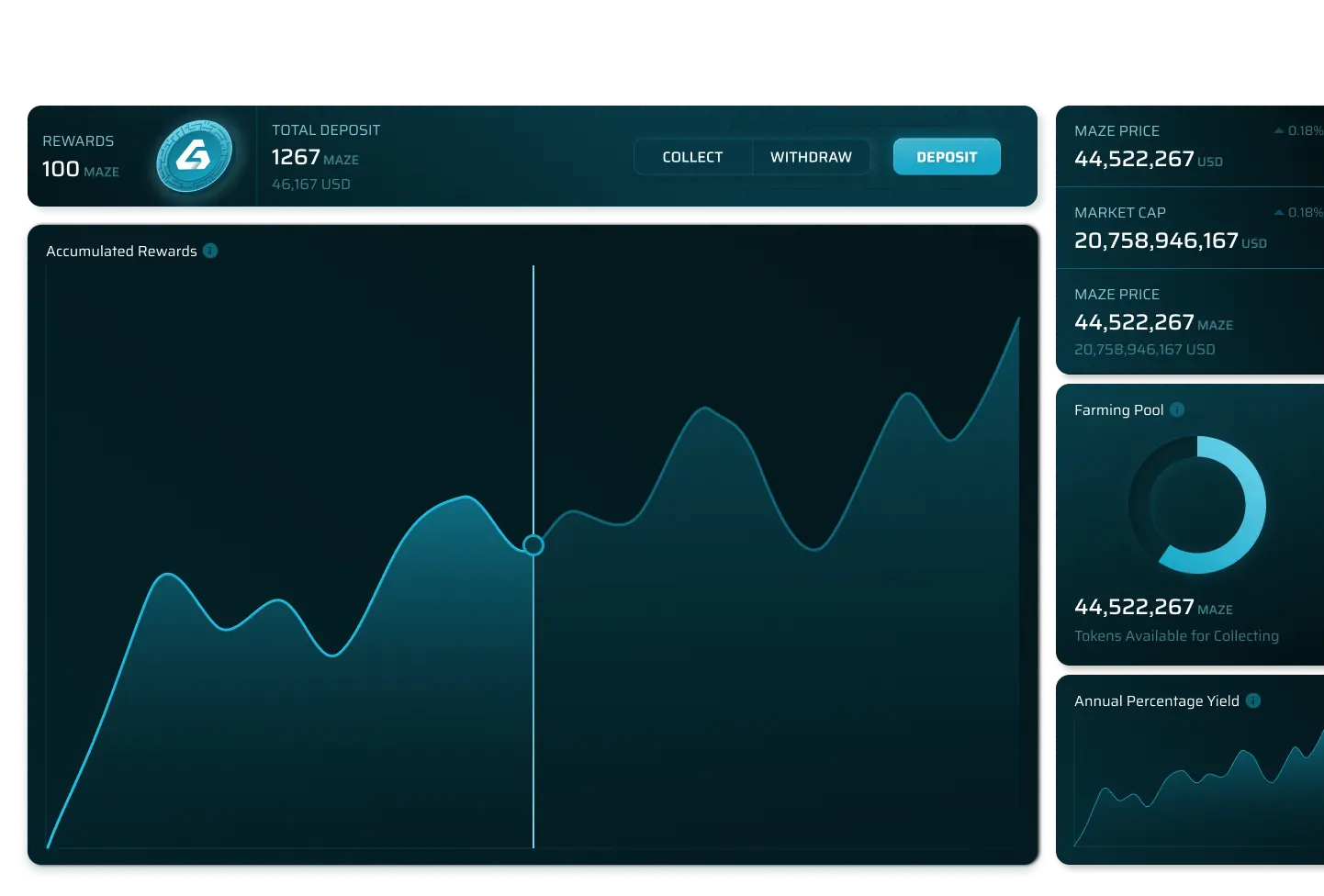
Task: Open the Accumulated Rewards info icon
Action: click(x=210, y=251)
